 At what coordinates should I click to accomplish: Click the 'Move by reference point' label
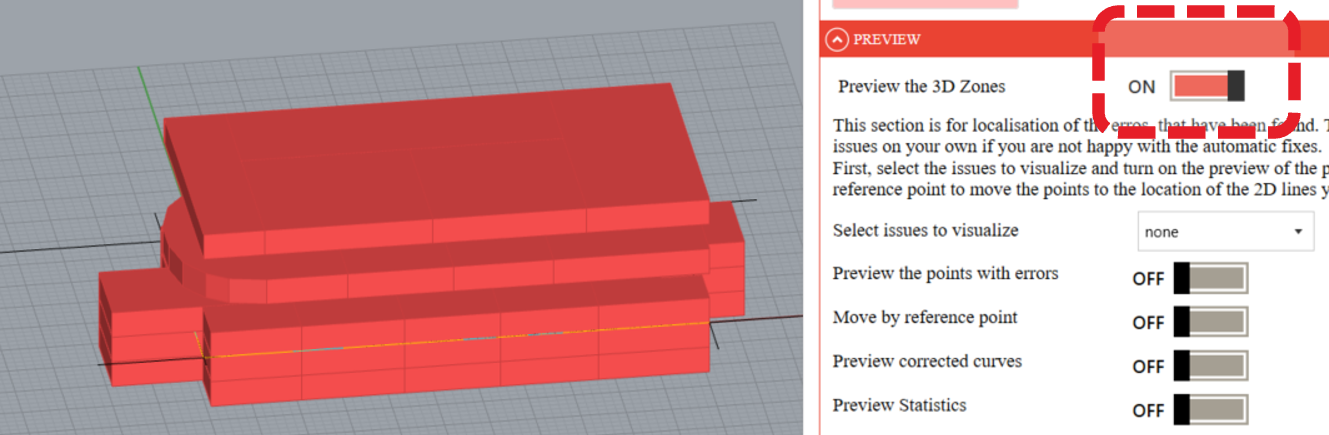tap(925, 317)
